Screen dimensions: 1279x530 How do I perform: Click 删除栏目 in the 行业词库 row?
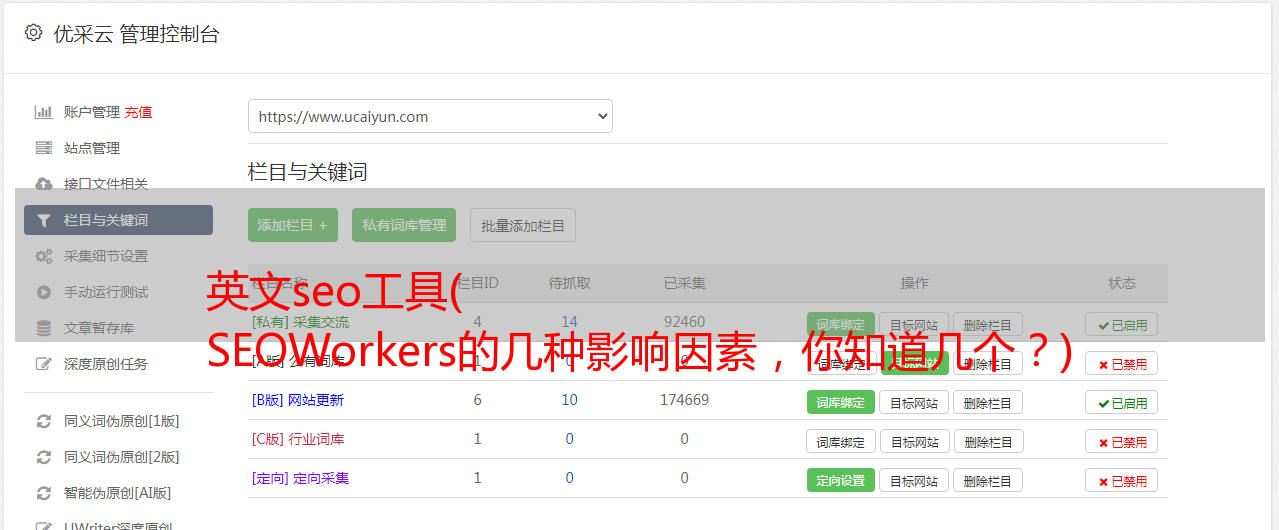[988, 441]
